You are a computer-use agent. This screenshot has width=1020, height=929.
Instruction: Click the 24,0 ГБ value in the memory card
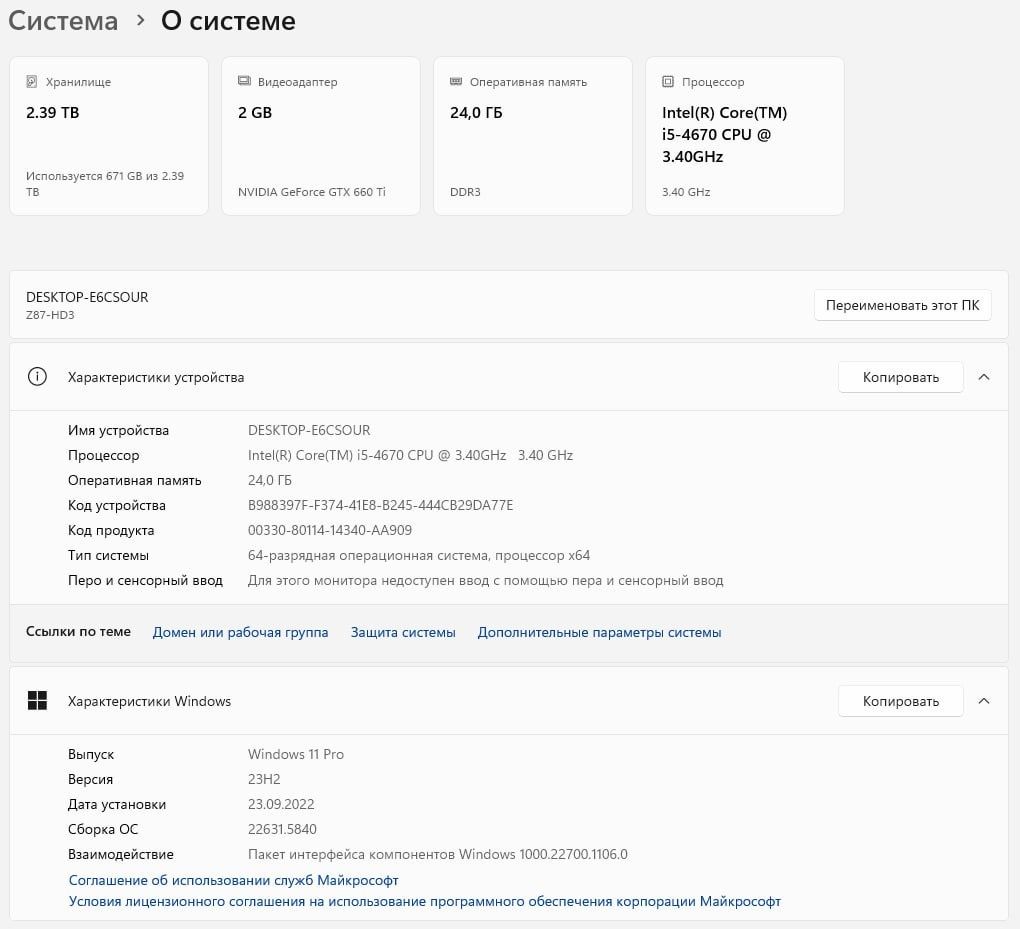476,113
